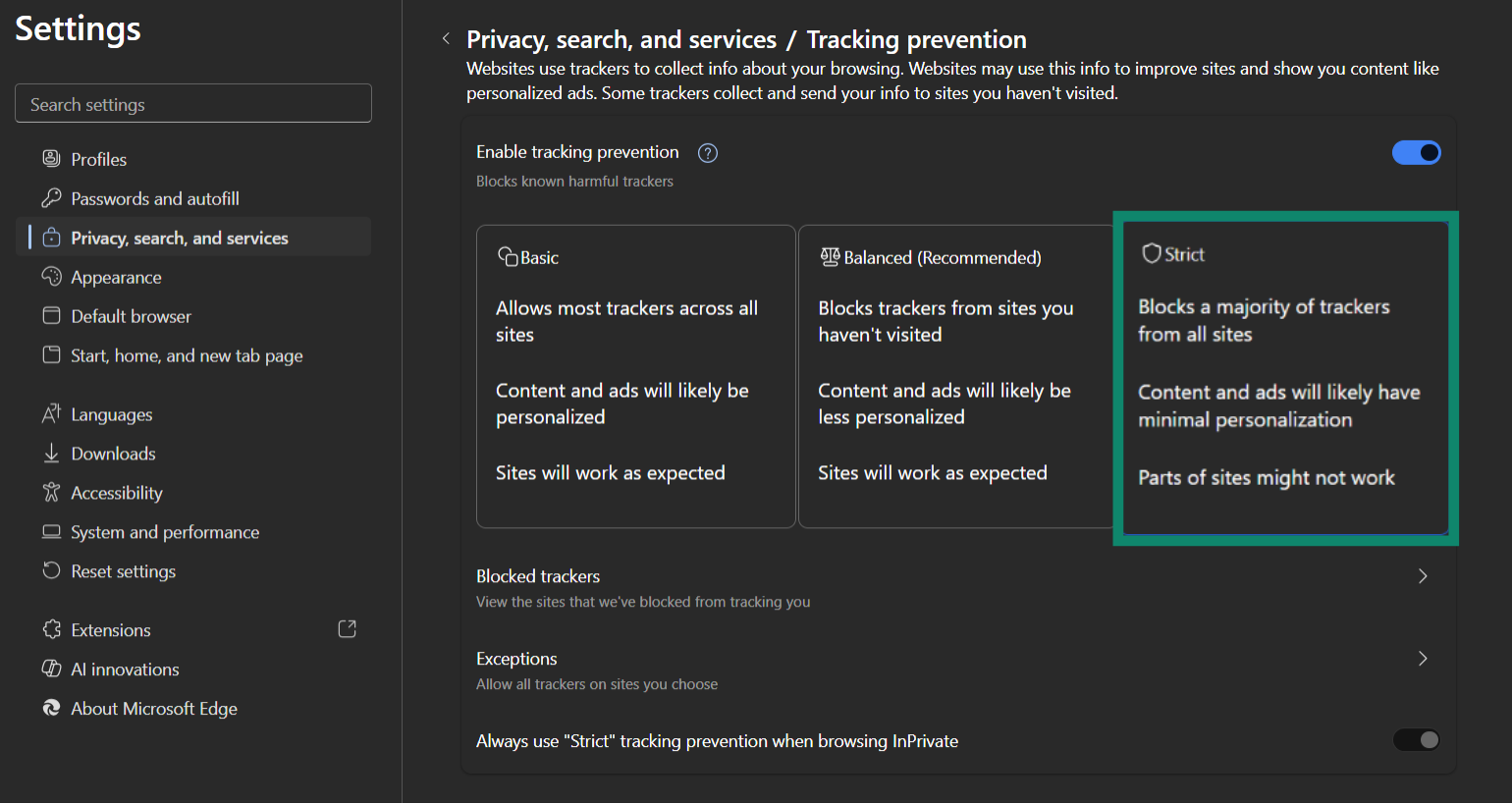Open the About Microsoft Edge page
Viewport: 1512px width, 804px height.
tap(154, 709)
